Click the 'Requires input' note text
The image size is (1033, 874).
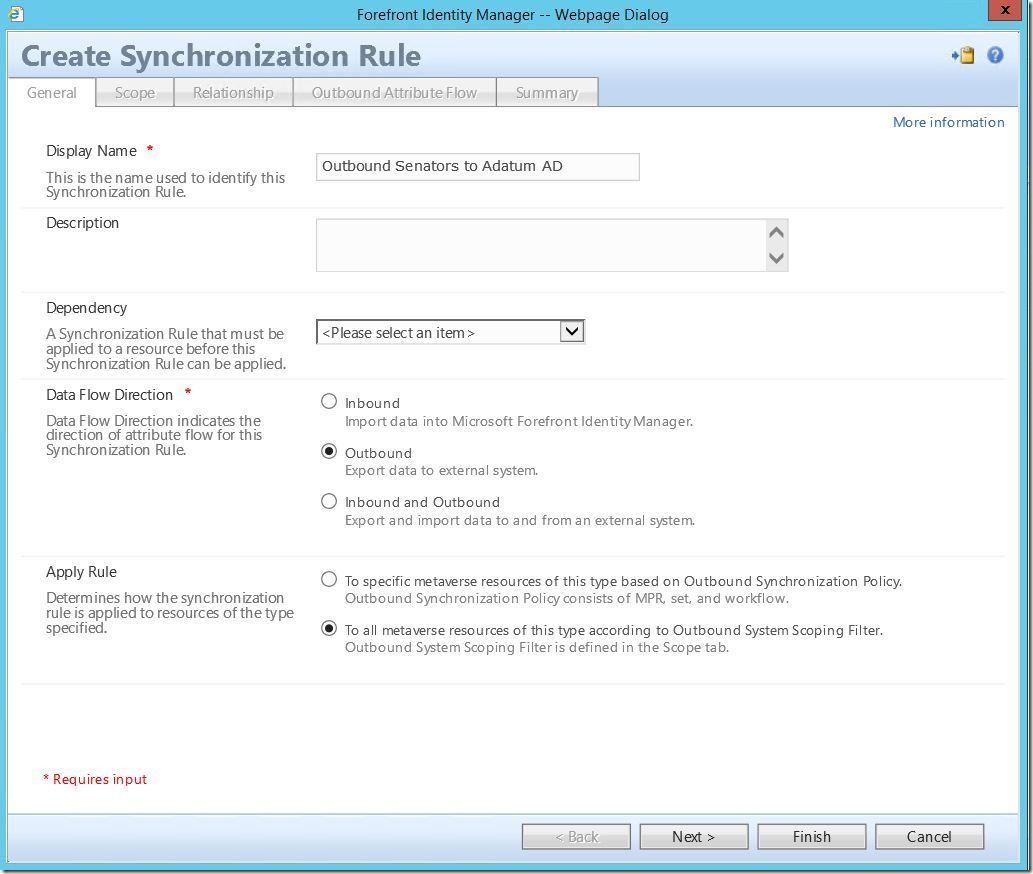tap(96, 779)
